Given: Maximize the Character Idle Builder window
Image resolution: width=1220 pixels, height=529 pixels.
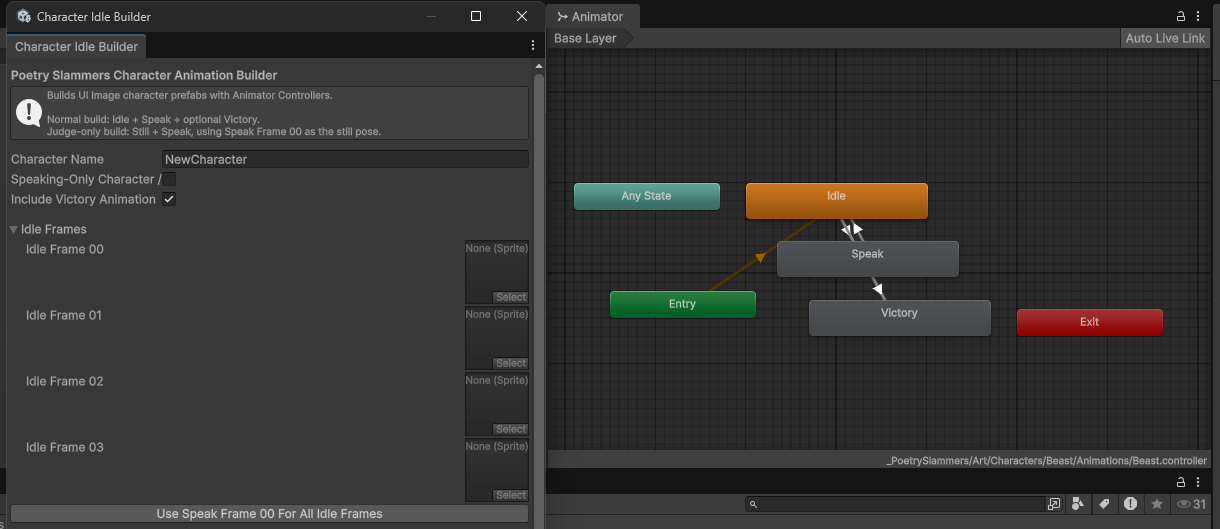Looking at the screenshot, I should [476, 16].
